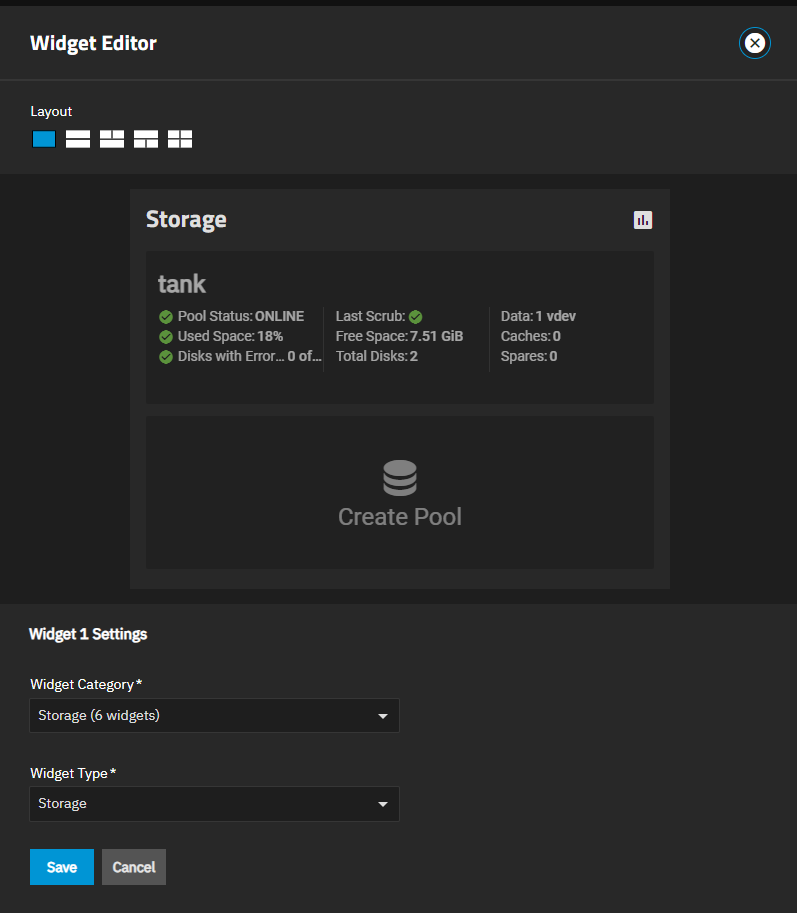Pick the four-quadrant layout icon

(180, 139)
